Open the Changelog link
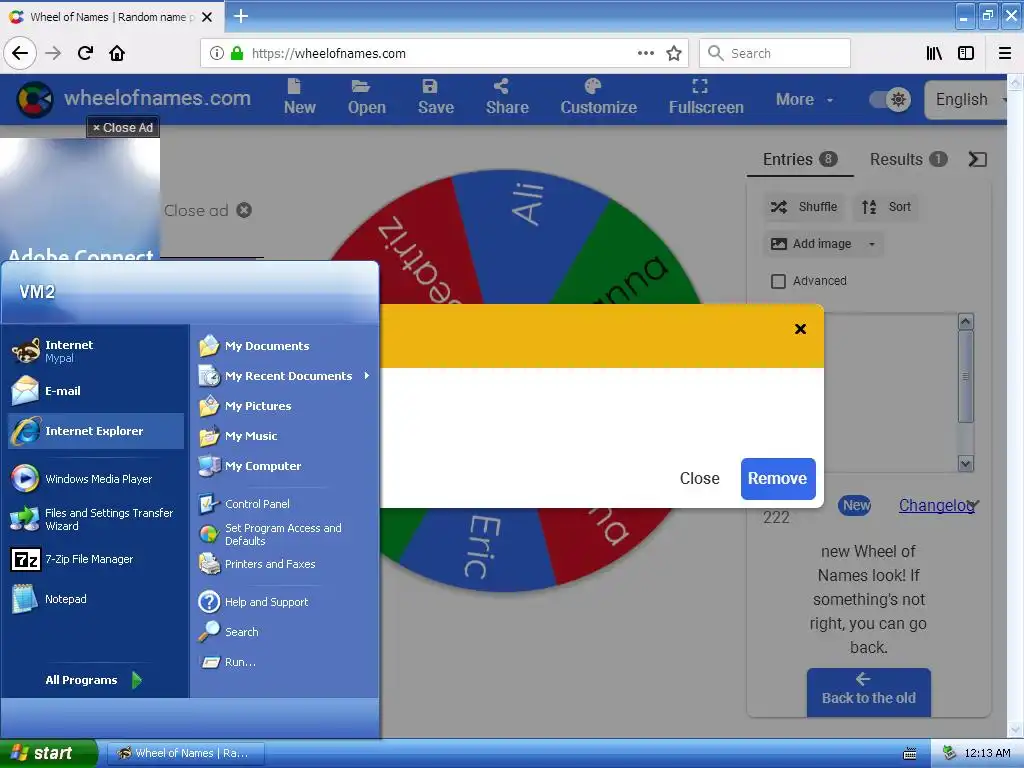1024x768 pixels. [936, 505]
